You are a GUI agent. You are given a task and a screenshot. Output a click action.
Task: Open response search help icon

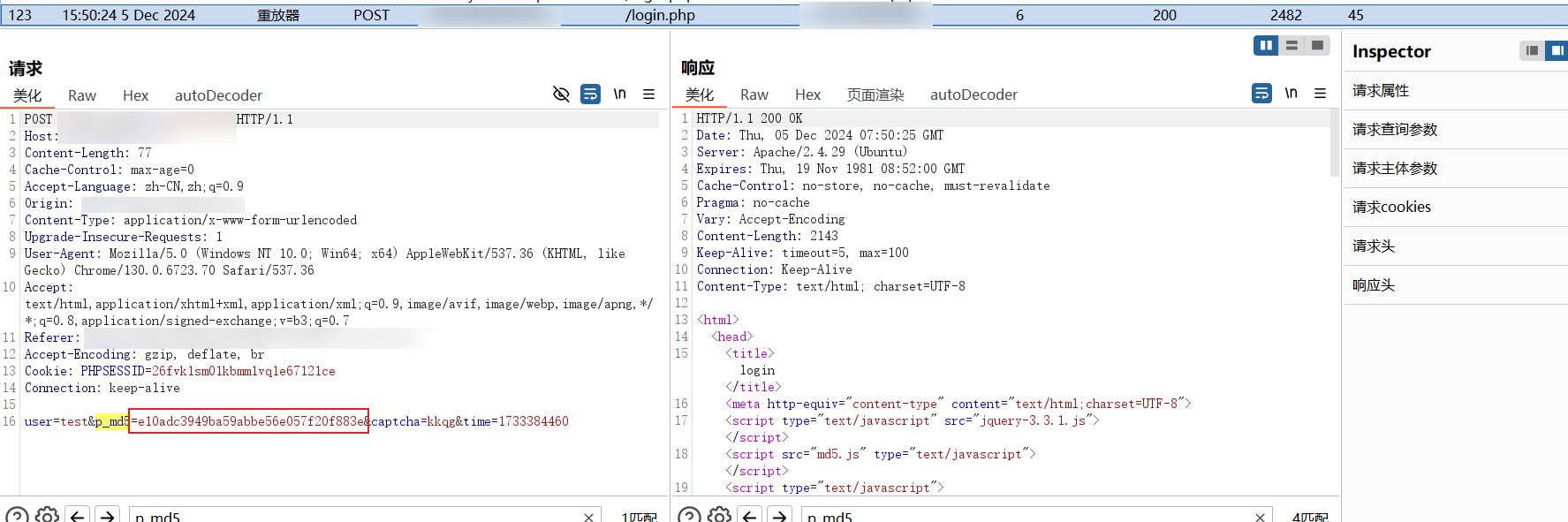point(690,516)
